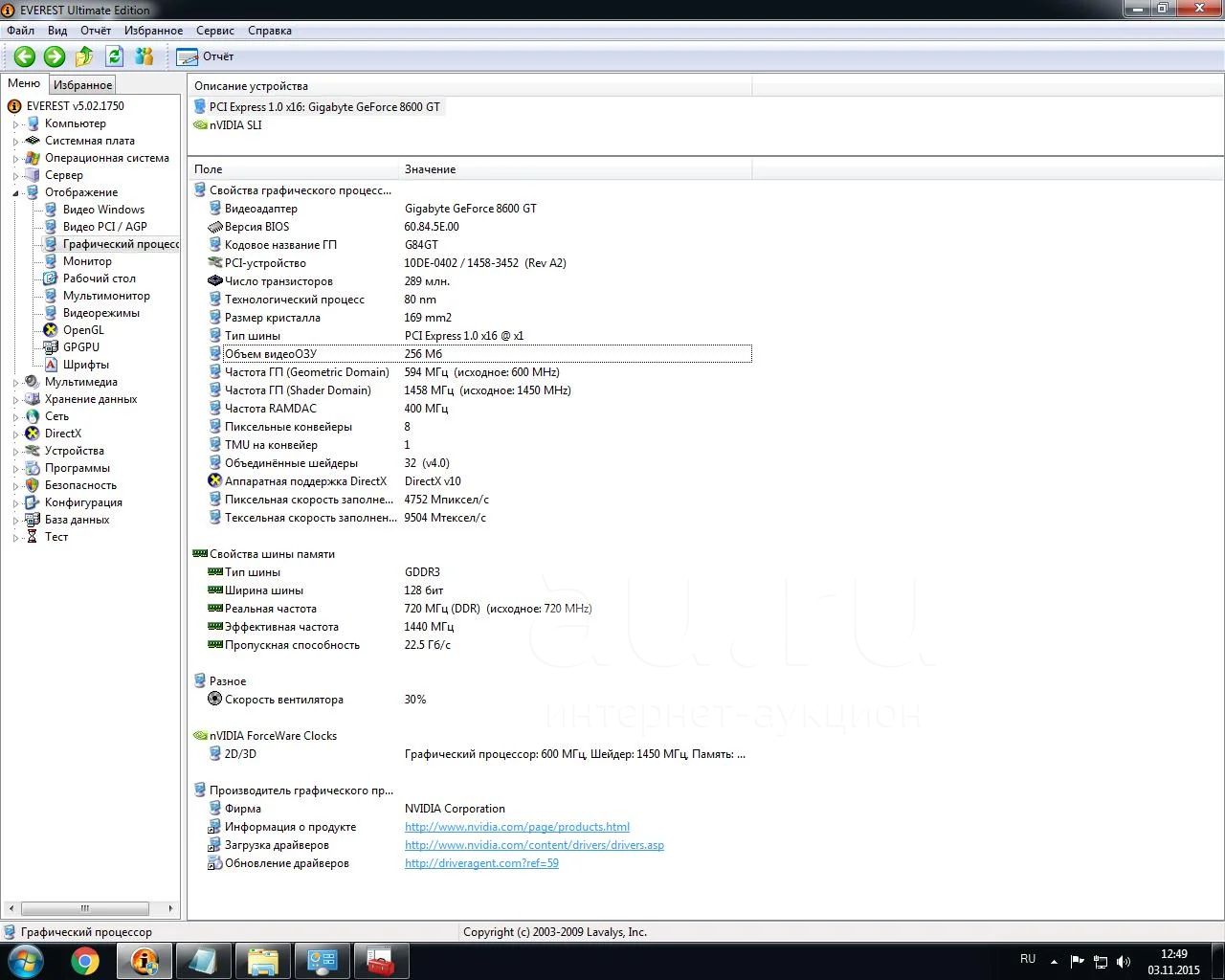Select Графический процессор tree item
Screen dimensions: 1225x980
click(121, 244)
